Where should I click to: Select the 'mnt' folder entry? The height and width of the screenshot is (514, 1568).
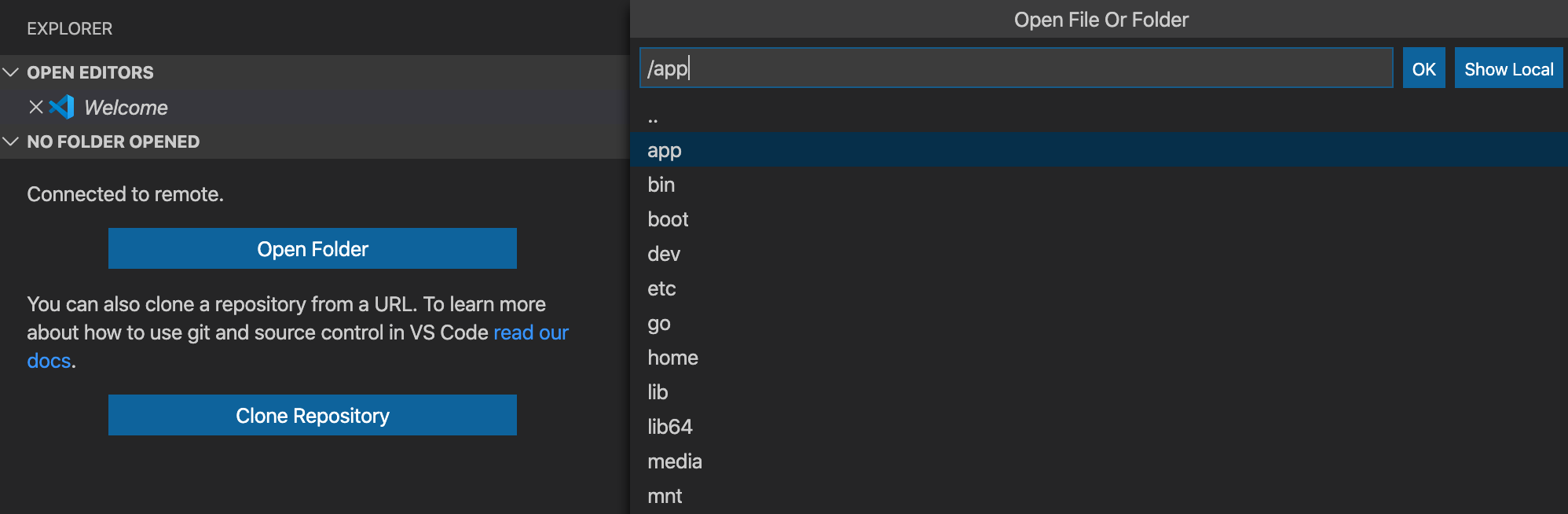(1099, 495)
